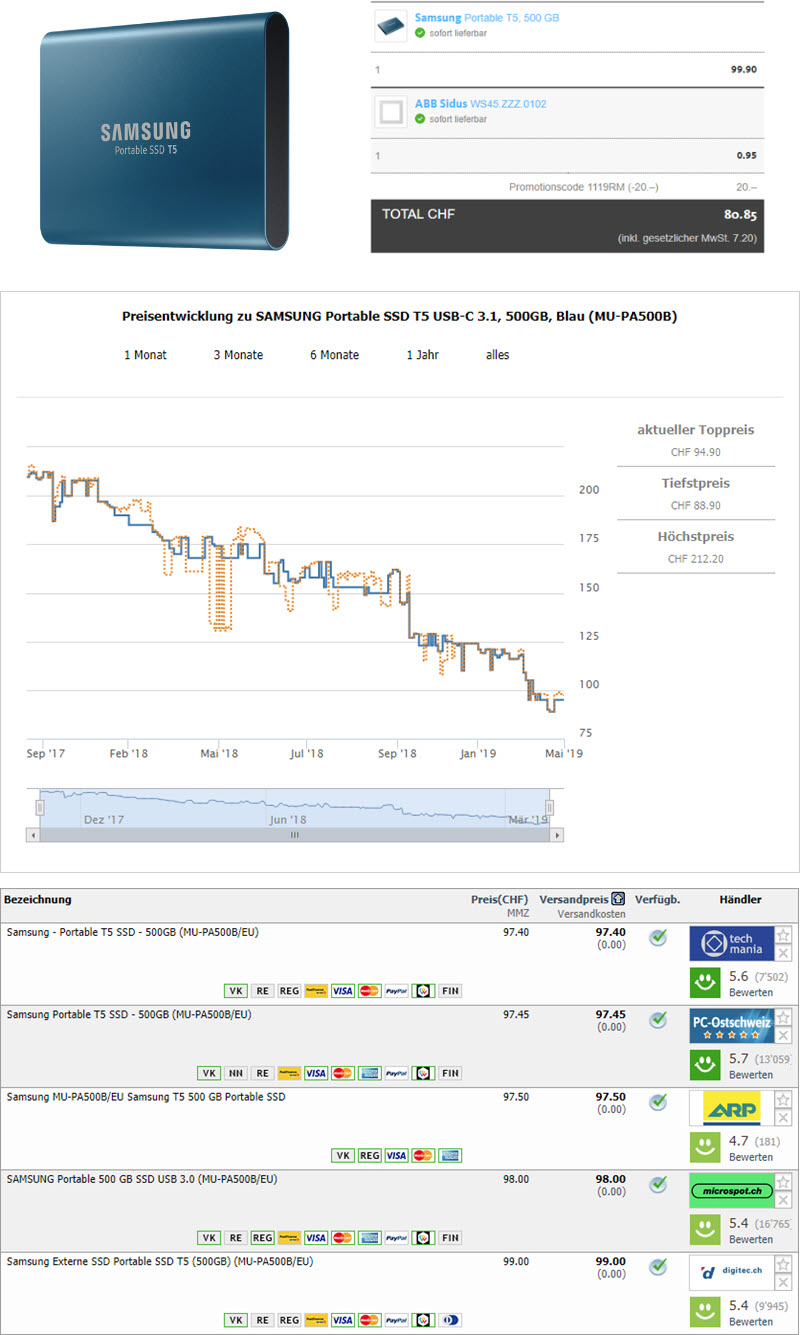The height and width of the screenshot is (1335, 800).
Task: Click the FIN badge in the tech mania row
Action: pyautogui.click(x=450, y=991)
